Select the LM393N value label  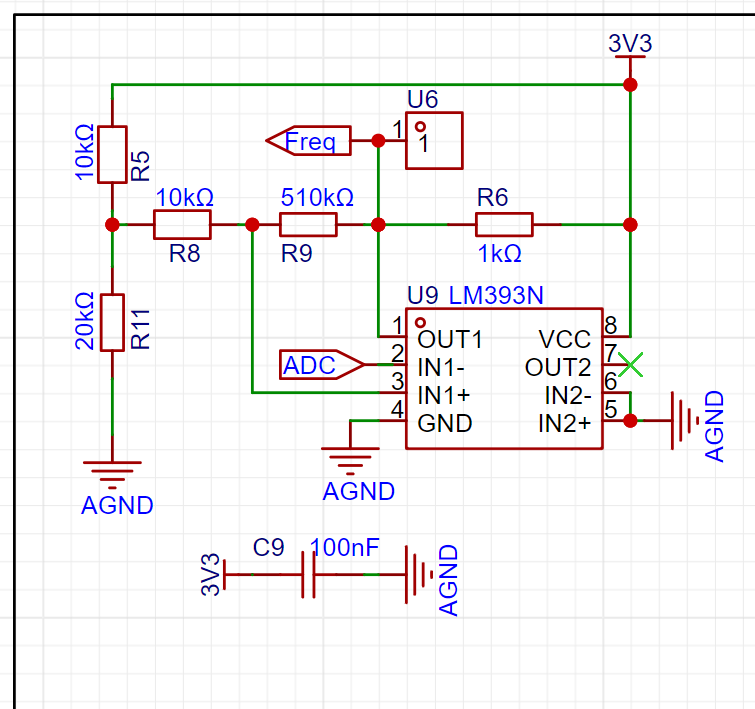point(496,295)
